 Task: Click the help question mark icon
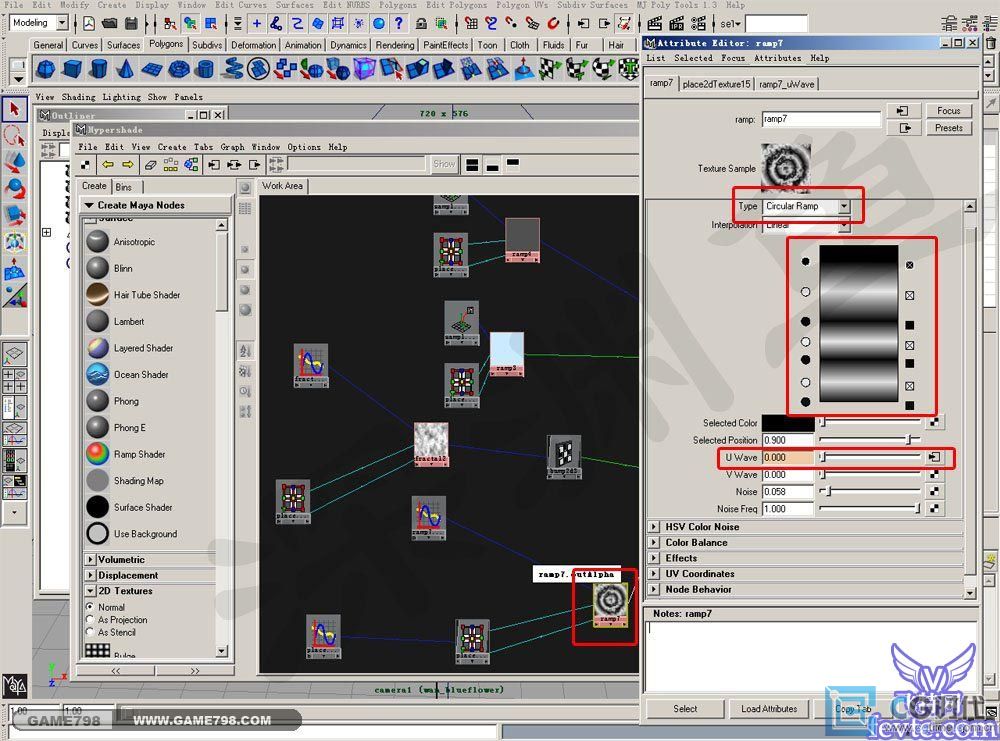coord(399,24)
